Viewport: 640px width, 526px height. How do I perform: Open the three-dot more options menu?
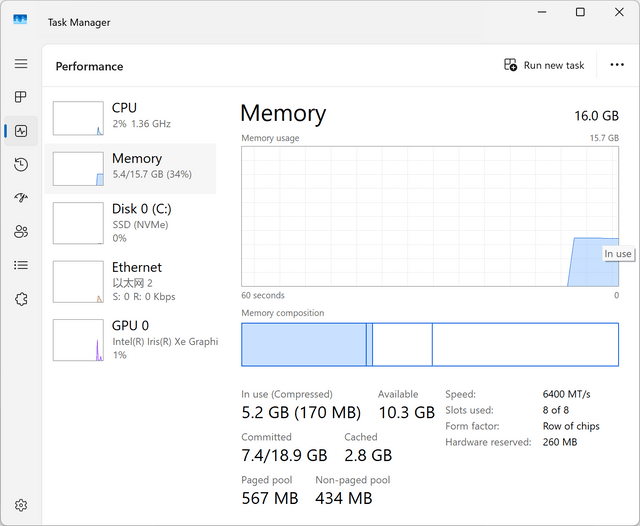pyautogui.click(x=617, y=65)
